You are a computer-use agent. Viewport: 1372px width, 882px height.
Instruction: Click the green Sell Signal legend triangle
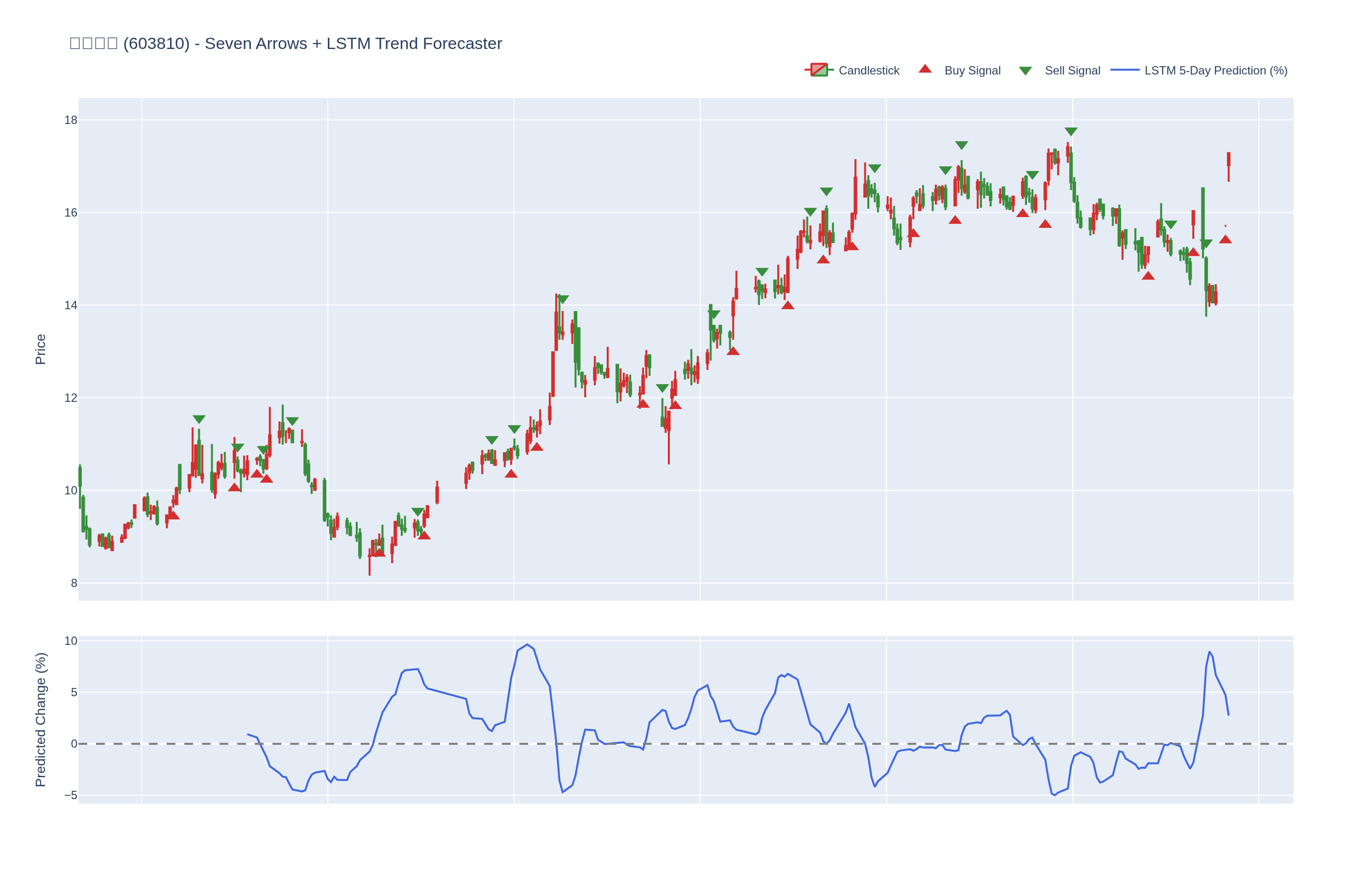click(x=1025, y=71)
